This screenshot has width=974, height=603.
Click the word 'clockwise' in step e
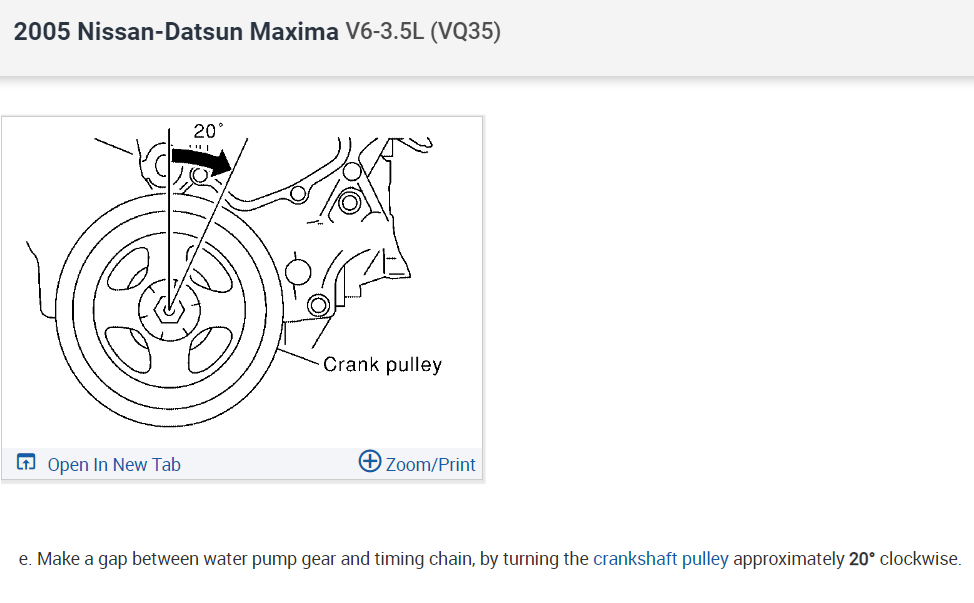tap(920, 559)
